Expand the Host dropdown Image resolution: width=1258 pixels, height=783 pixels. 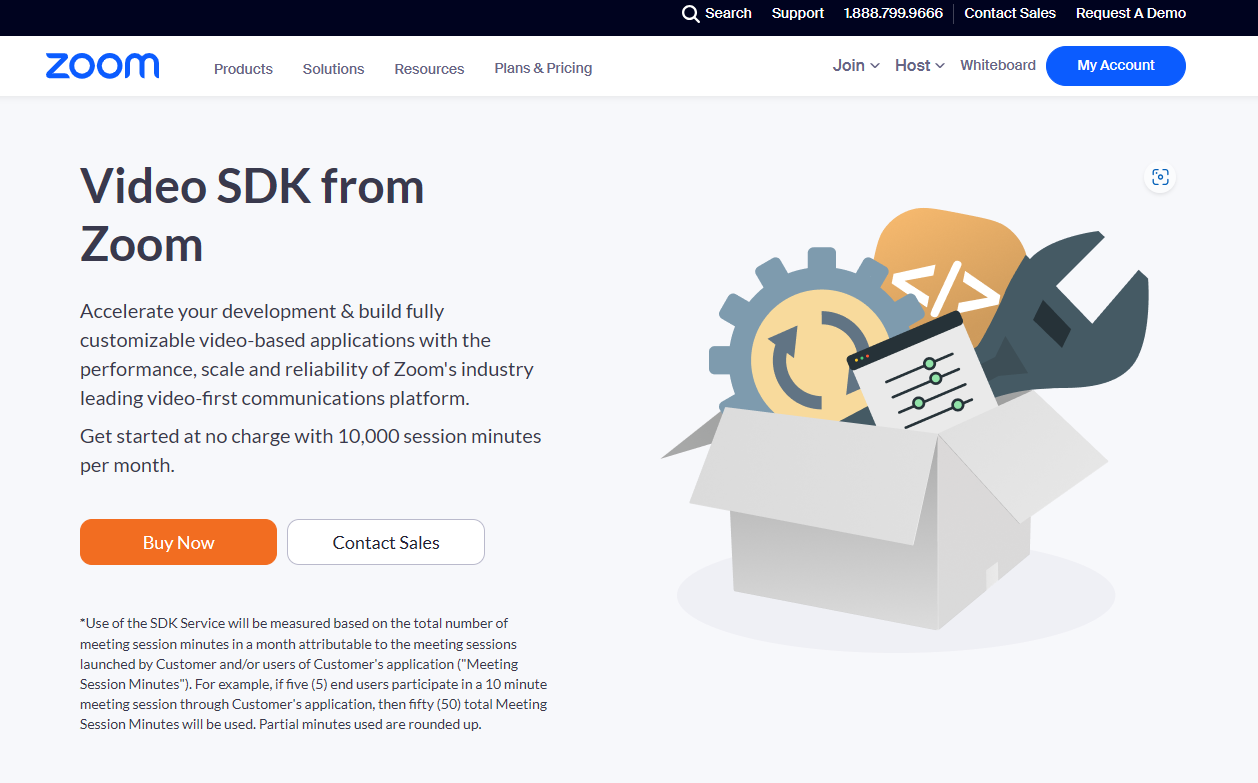919,65
